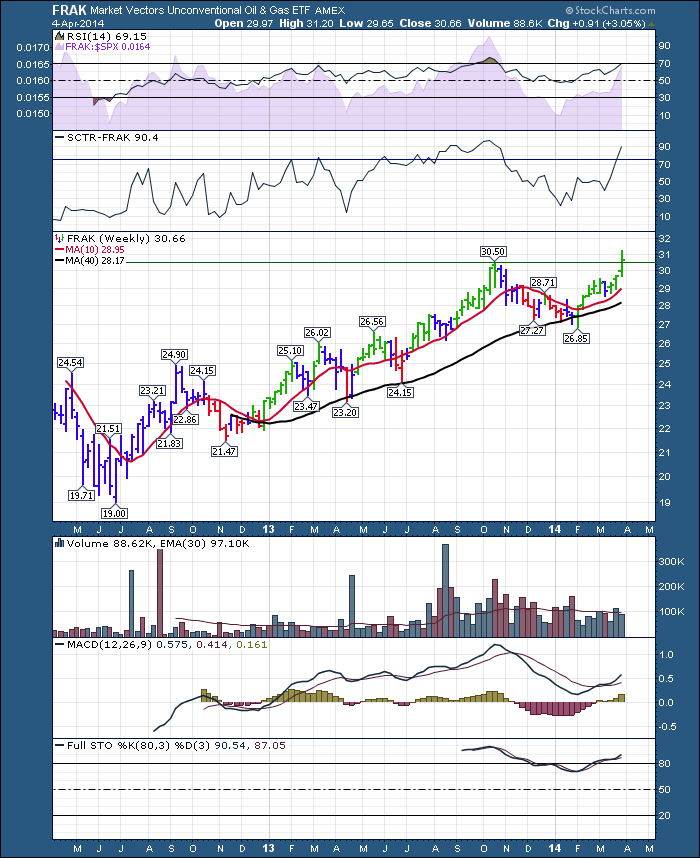Click the latest green price bar near 31

[622, 263]
